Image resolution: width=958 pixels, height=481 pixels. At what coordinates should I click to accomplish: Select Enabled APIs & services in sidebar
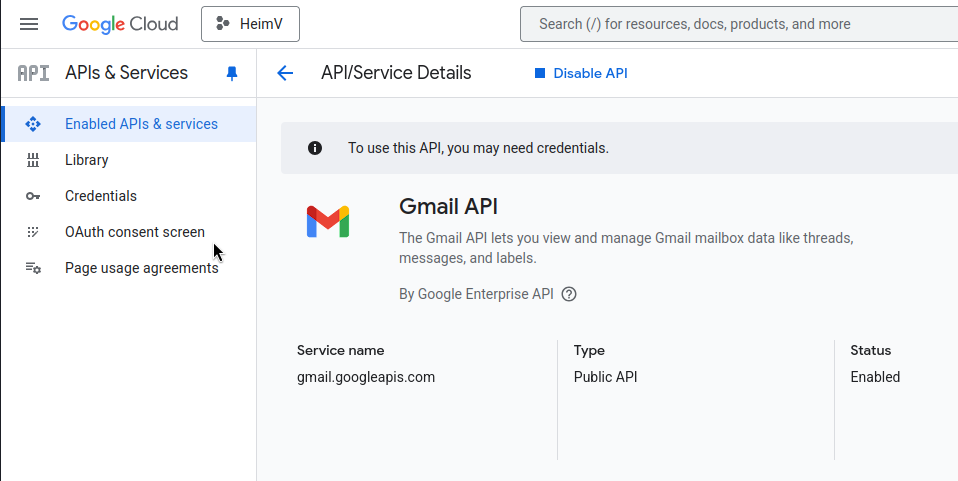(x=129, y=124)
